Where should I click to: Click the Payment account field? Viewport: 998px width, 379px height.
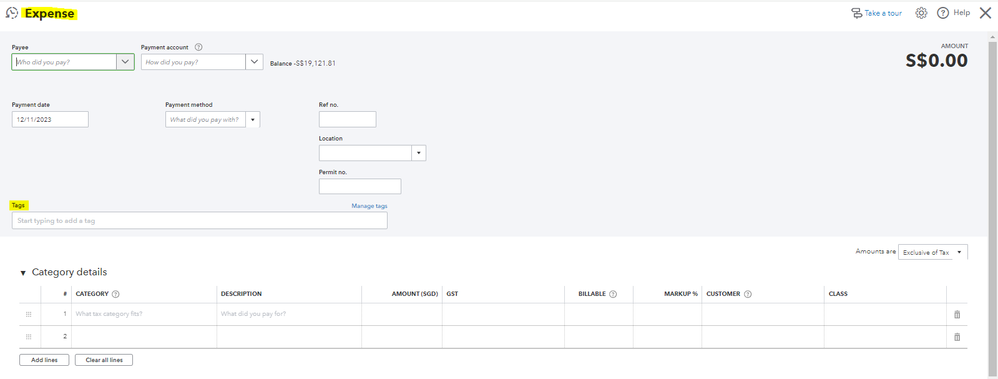[x=193, y=62]
